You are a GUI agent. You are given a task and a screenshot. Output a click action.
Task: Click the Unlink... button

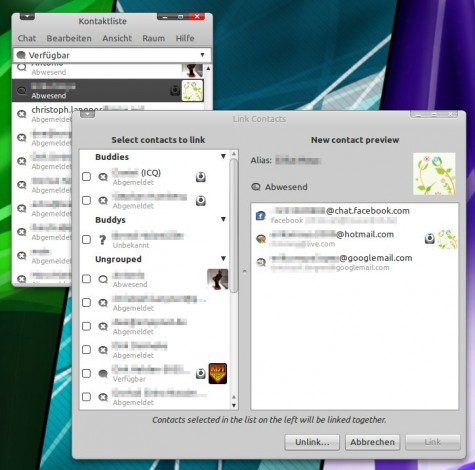click(x=312, y=442)
